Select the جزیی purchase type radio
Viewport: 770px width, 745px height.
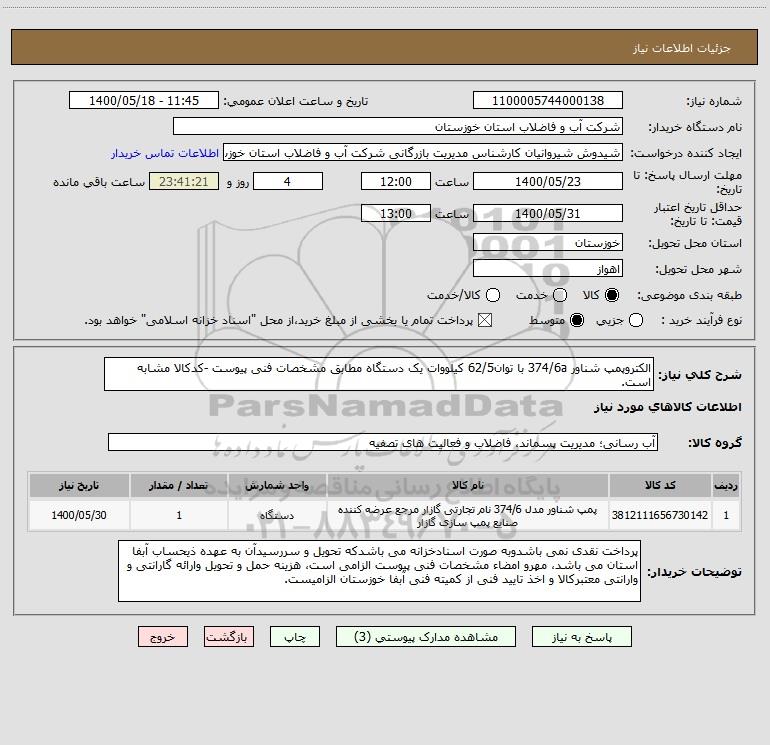click(x=635, y=320)
